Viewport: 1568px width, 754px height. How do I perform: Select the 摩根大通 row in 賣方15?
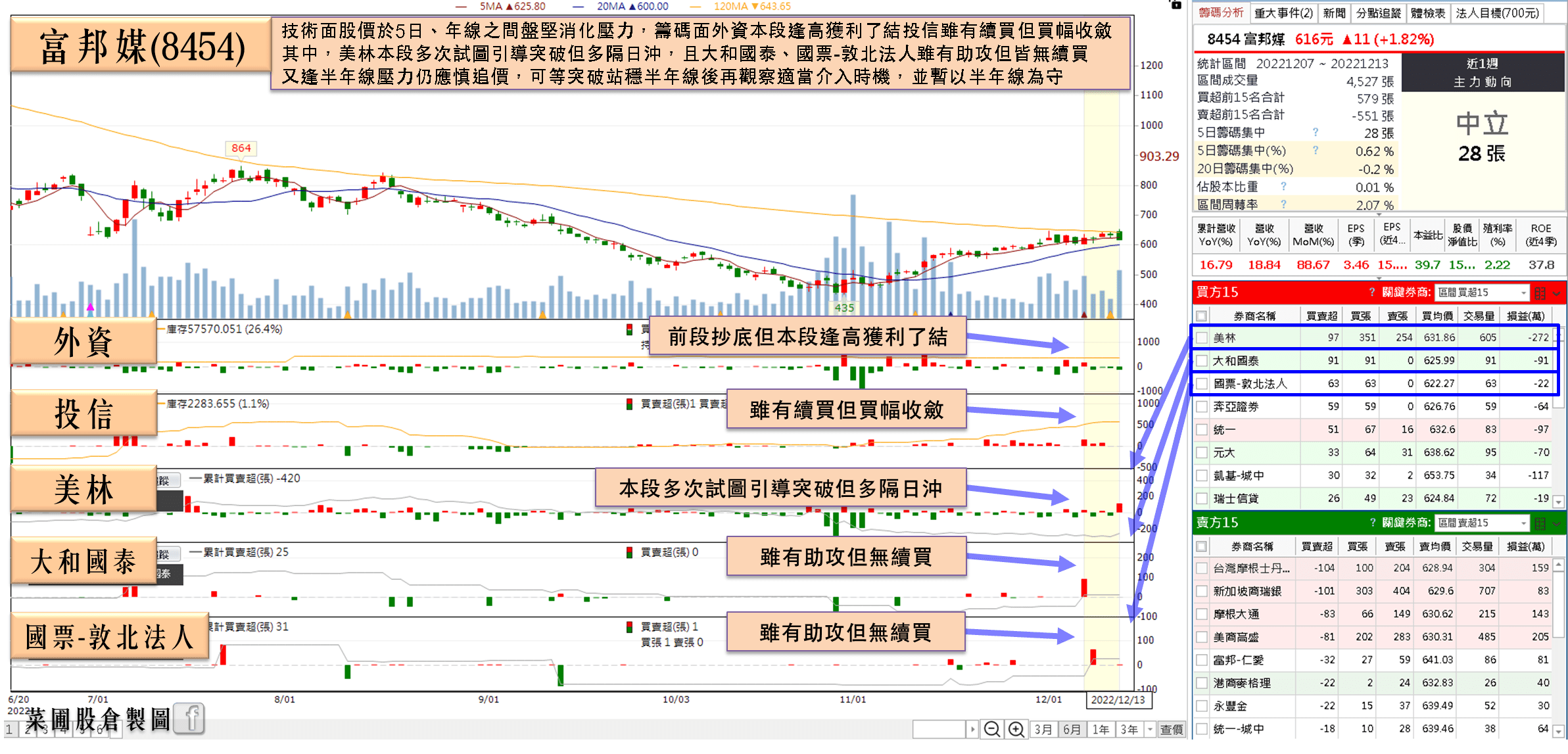1373,615
